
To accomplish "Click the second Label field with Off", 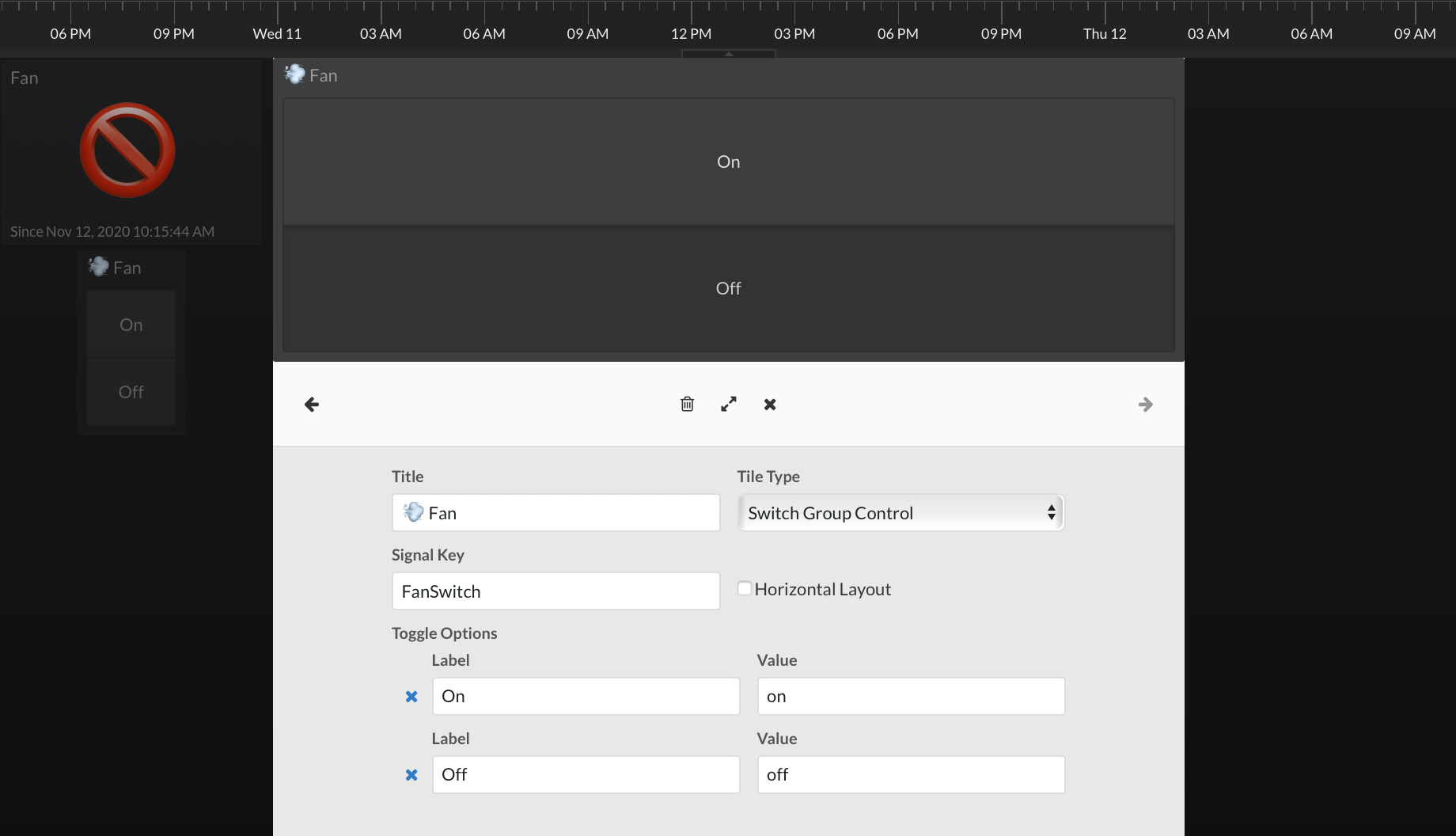I will tap(586, 775).
